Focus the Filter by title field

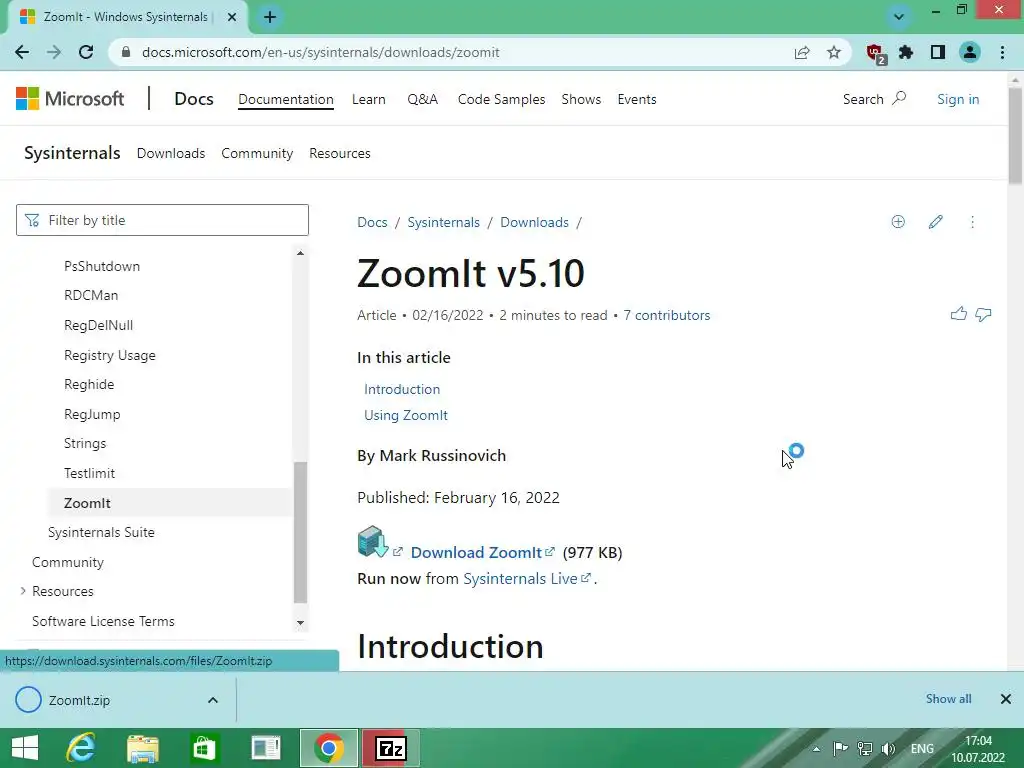(162, 220)
